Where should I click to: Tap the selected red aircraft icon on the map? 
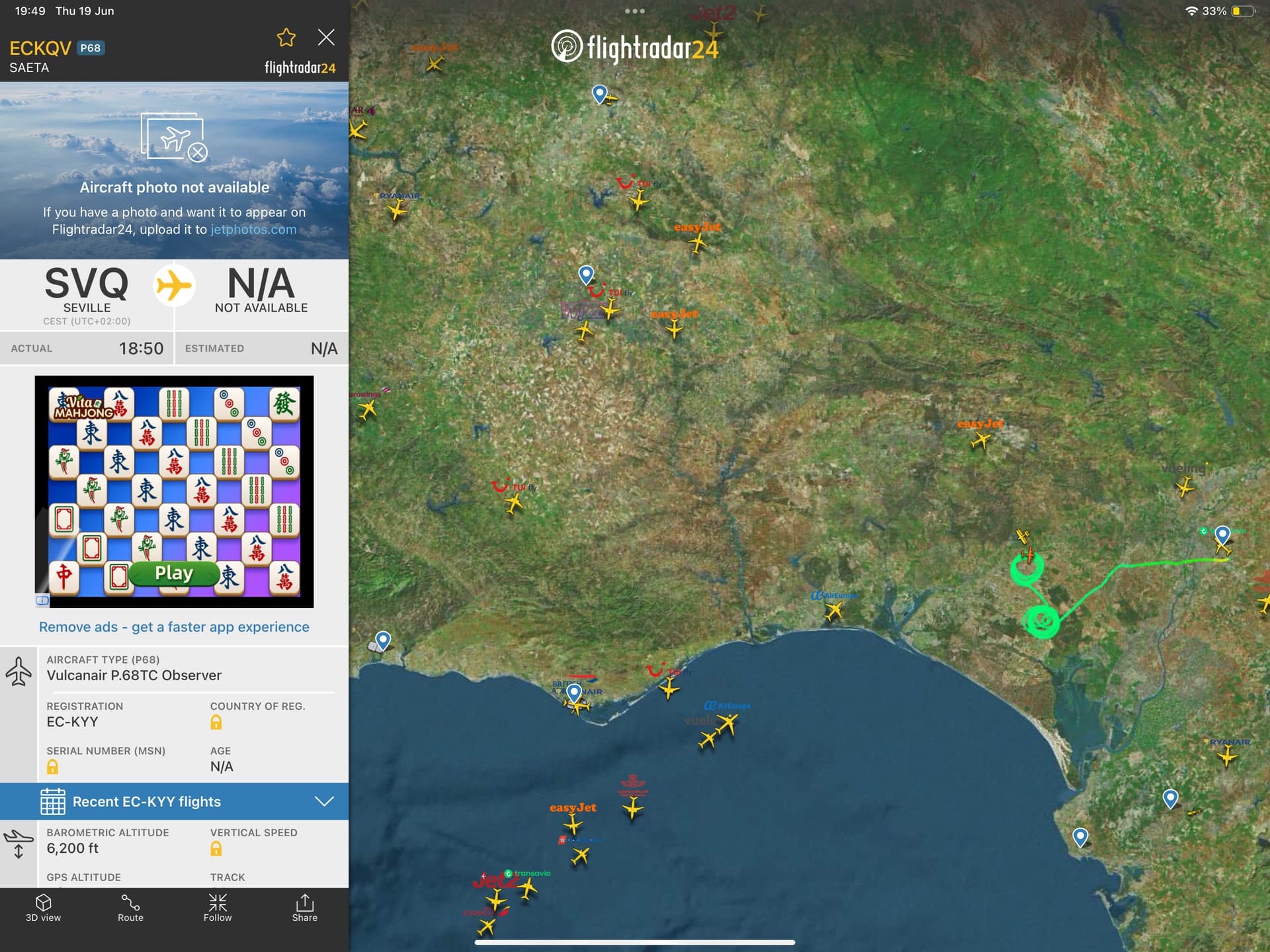(x=1028, y=554)
